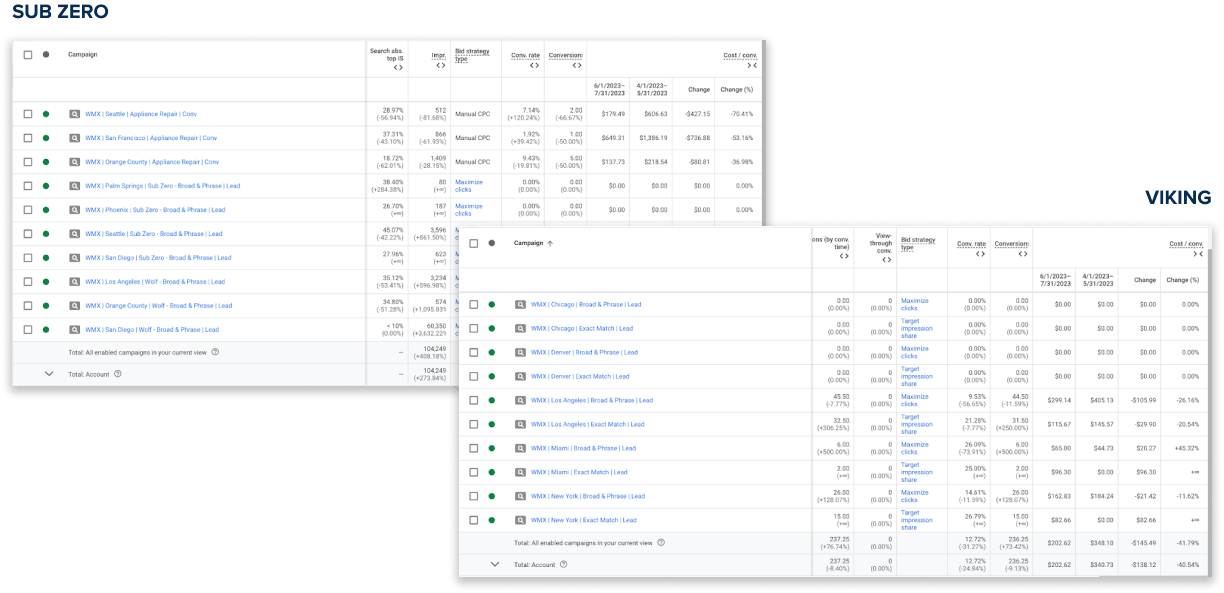This screenshot has height=593, width=1224.
Task: Expand the Impr. column arrows in Sub Zero table
Action: click(x=440, y=66)
